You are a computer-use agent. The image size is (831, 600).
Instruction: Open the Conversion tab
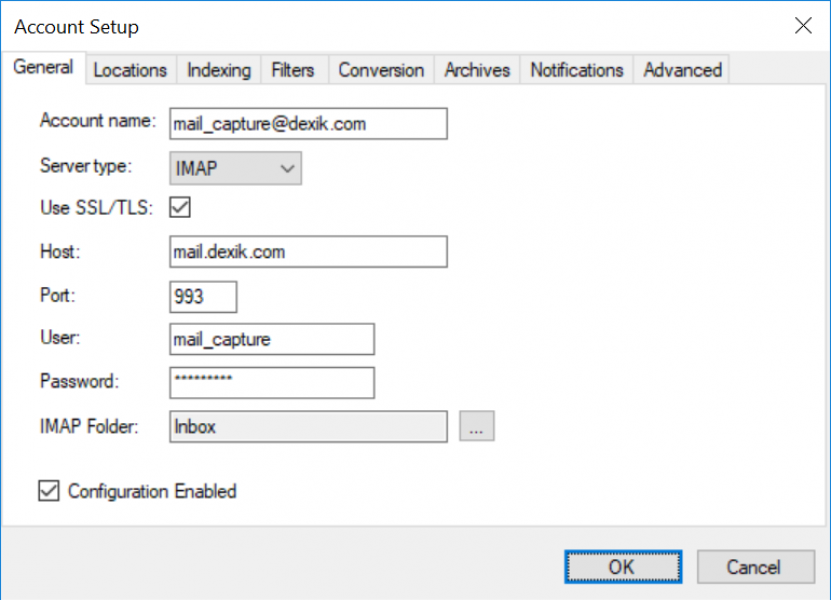(381, 70)
